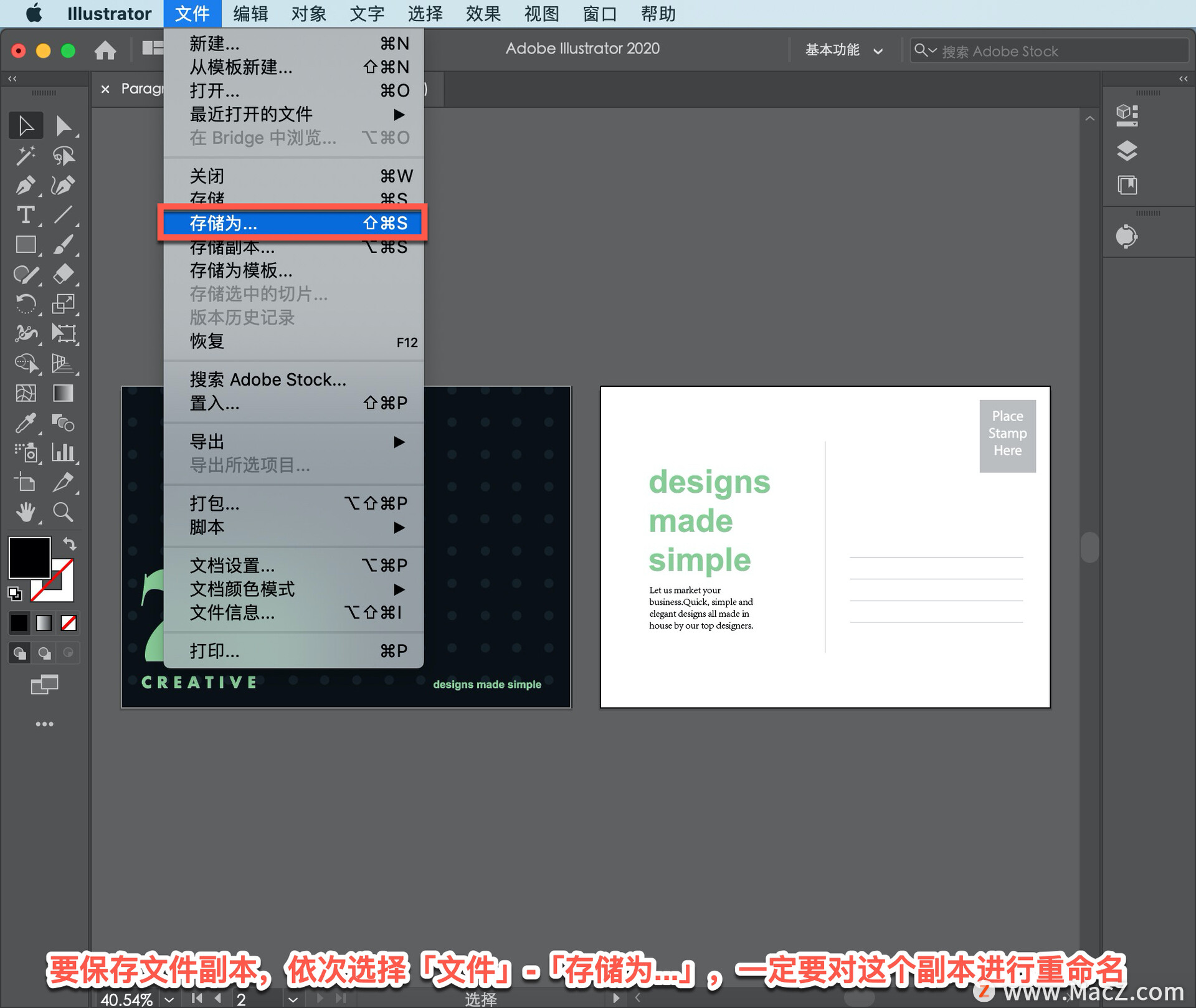
Task: Click the Adobe Stock search field
Action: pos(1059,51)
